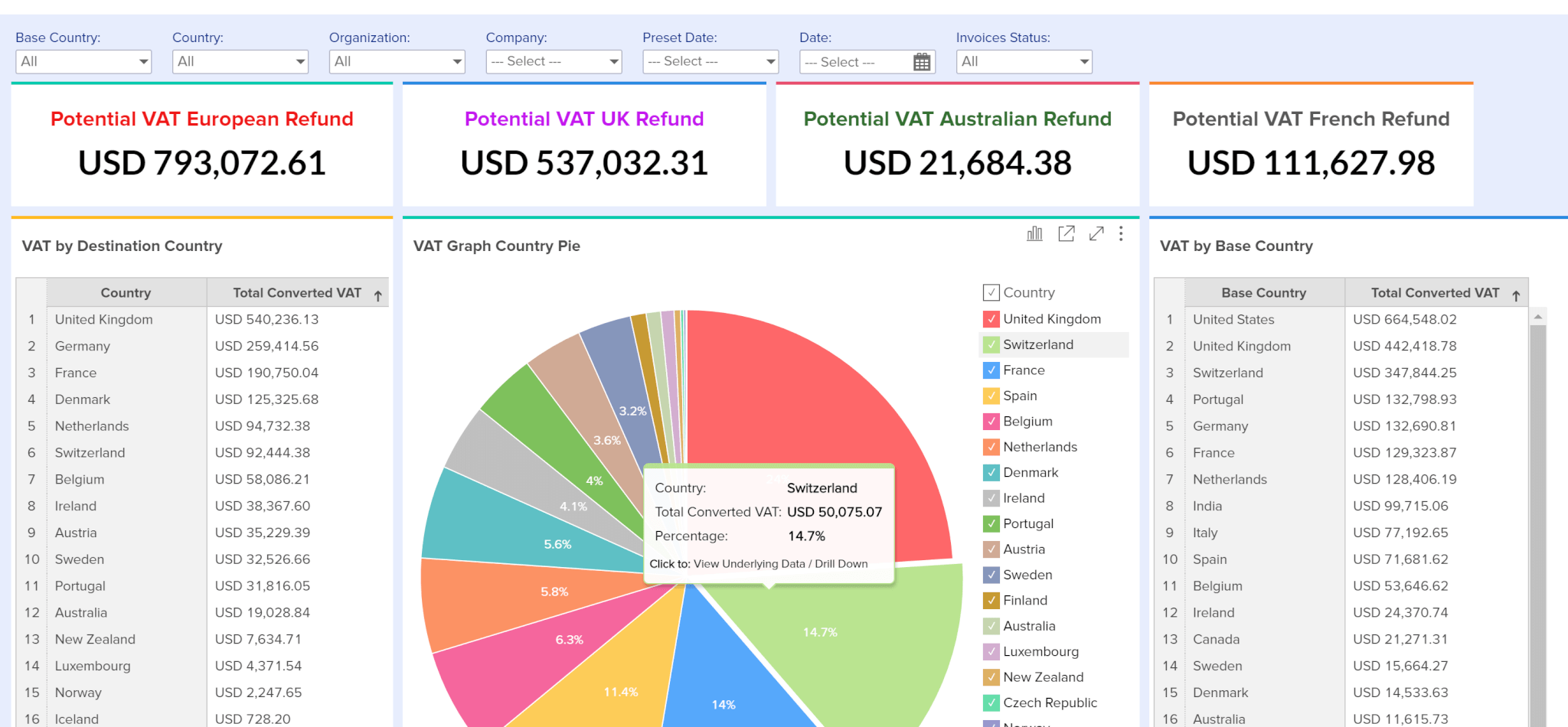
Task: Toggle the Country select-all legend checkbox
Action: tap(991, 292)
